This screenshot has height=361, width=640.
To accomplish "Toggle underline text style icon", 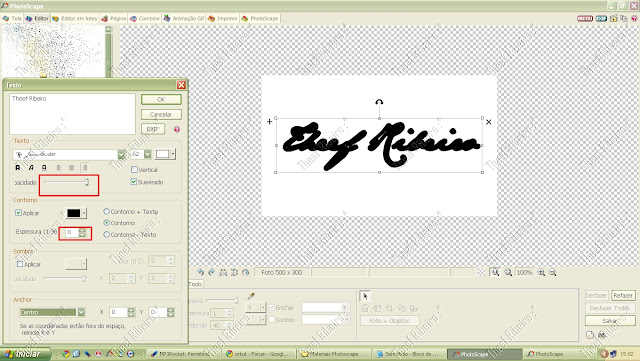I will (44, 167).
